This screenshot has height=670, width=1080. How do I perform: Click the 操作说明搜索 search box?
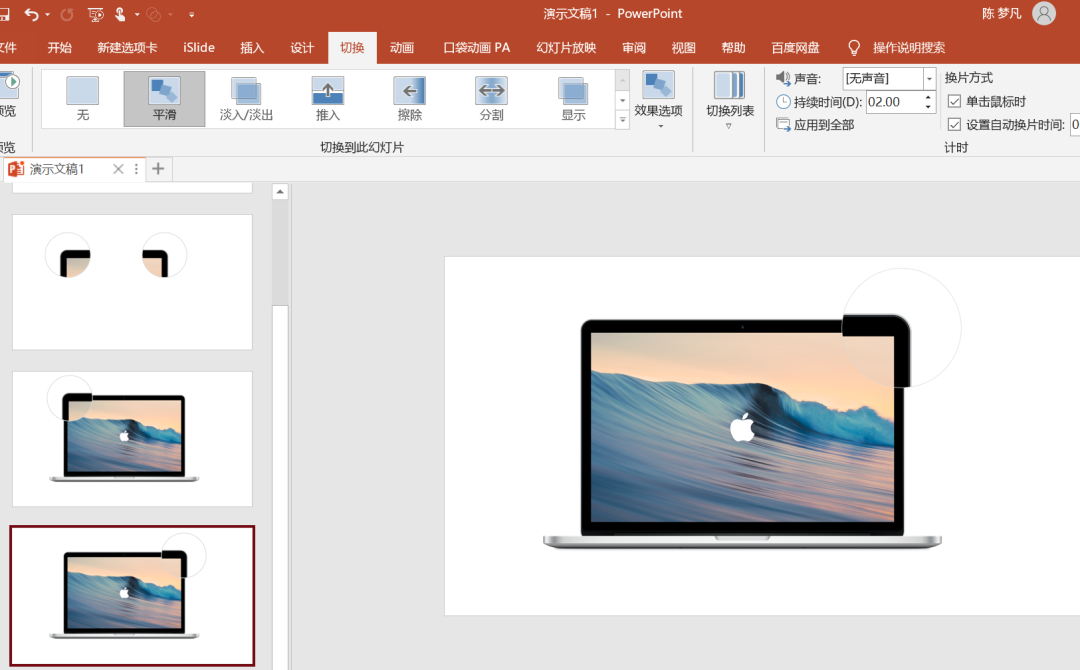[908, 48]
